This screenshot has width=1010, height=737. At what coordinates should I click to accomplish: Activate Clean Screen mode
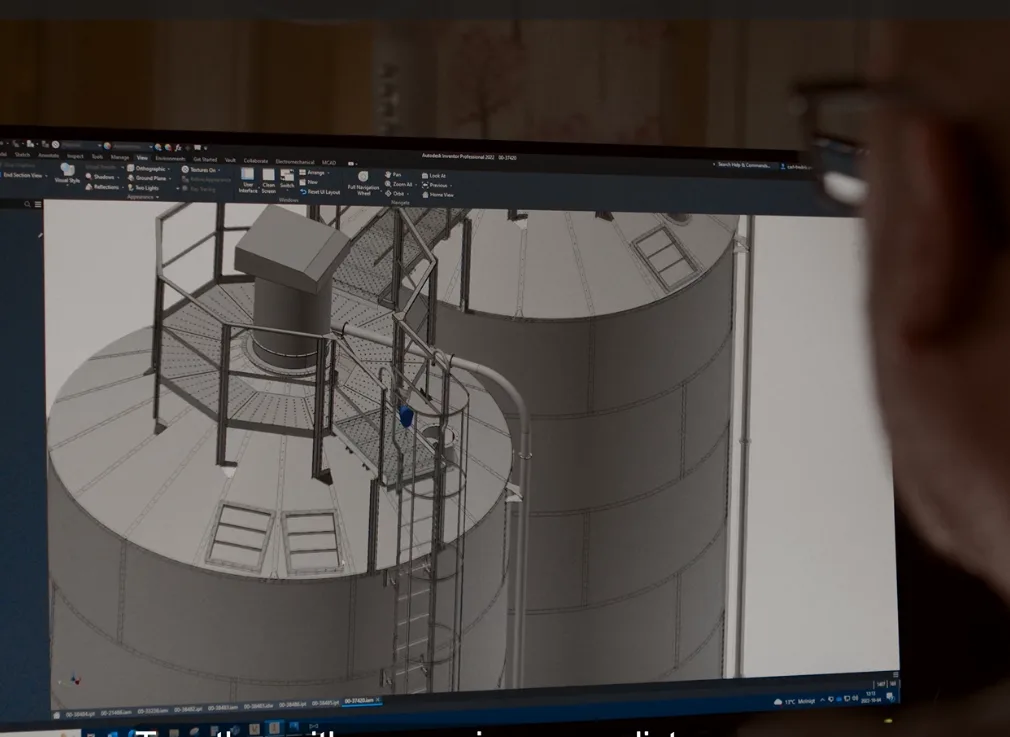(269, 180)
